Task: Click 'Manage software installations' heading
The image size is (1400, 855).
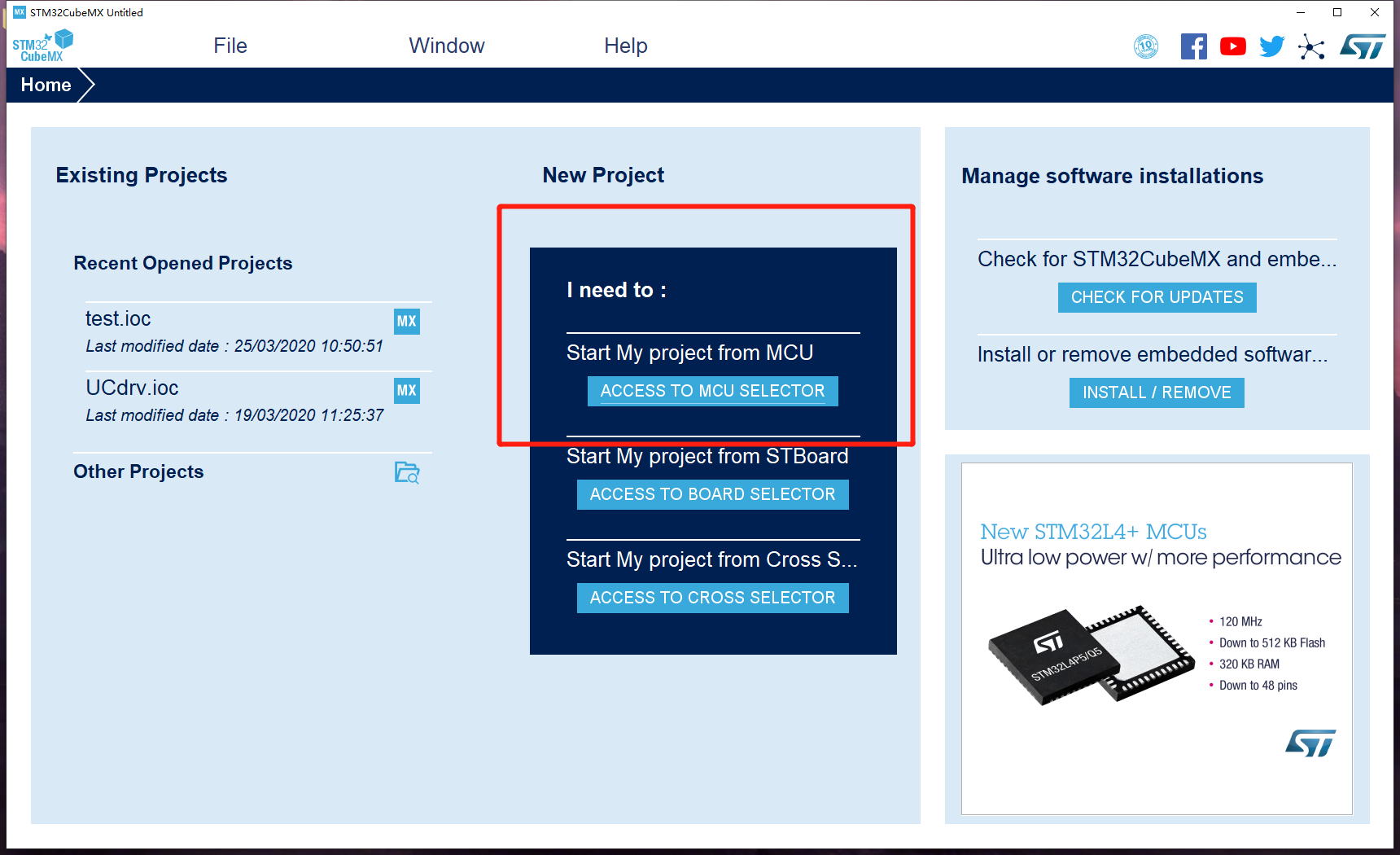Action: [1113, 176]
